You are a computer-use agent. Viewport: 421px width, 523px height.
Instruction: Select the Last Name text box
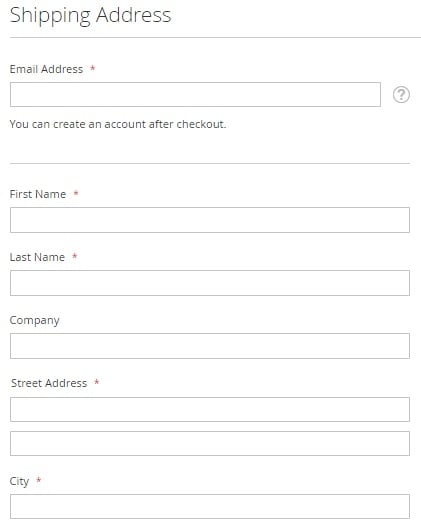(x=210, y=283)
